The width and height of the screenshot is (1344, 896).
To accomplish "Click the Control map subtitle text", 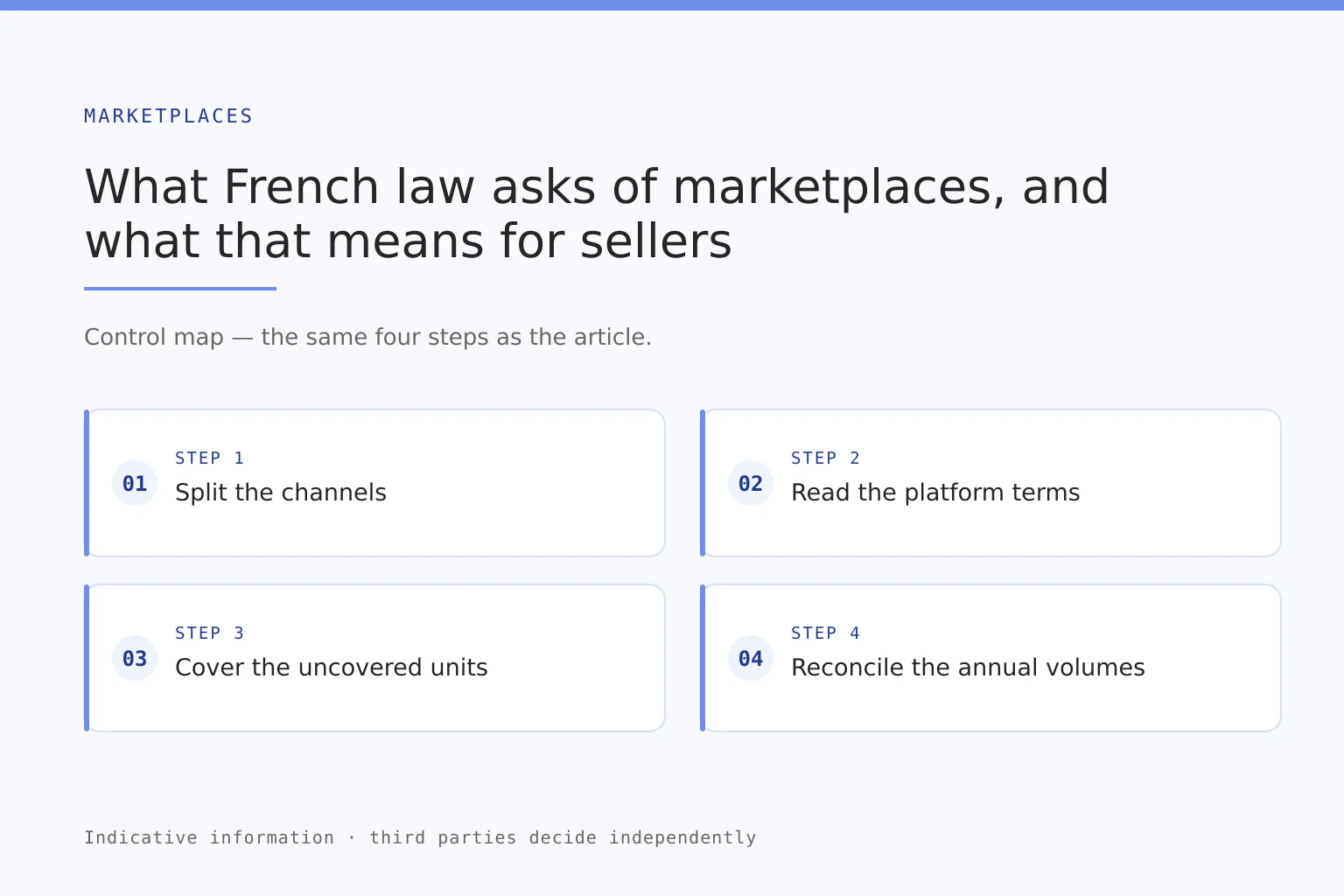I will [x=367, y=337].
